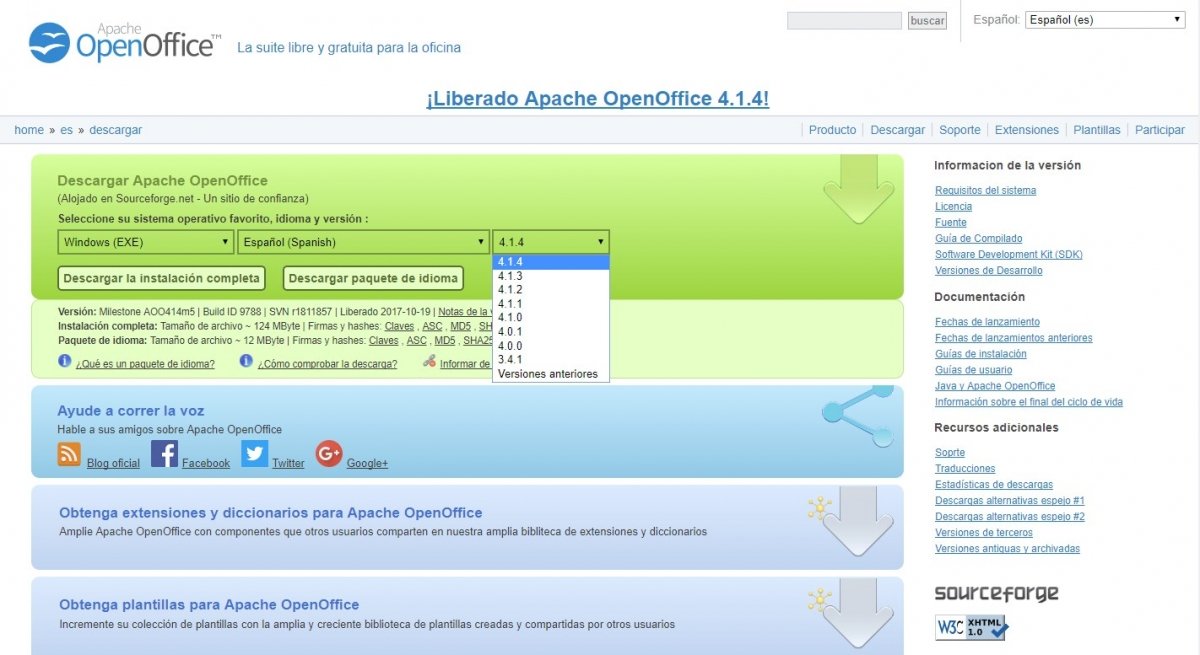Open the Descargar nav item
Screen dimensions: 1200x655
[897, 130]
